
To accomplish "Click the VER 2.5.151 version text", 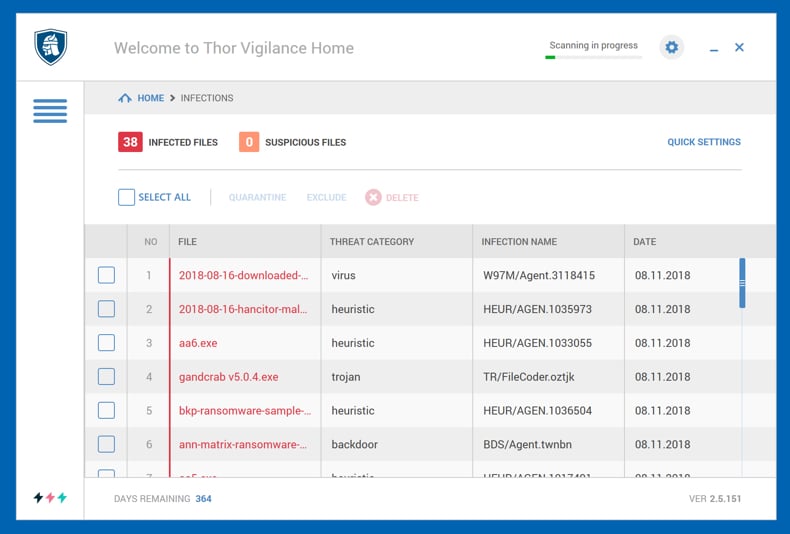I will (x=715, y=499).
